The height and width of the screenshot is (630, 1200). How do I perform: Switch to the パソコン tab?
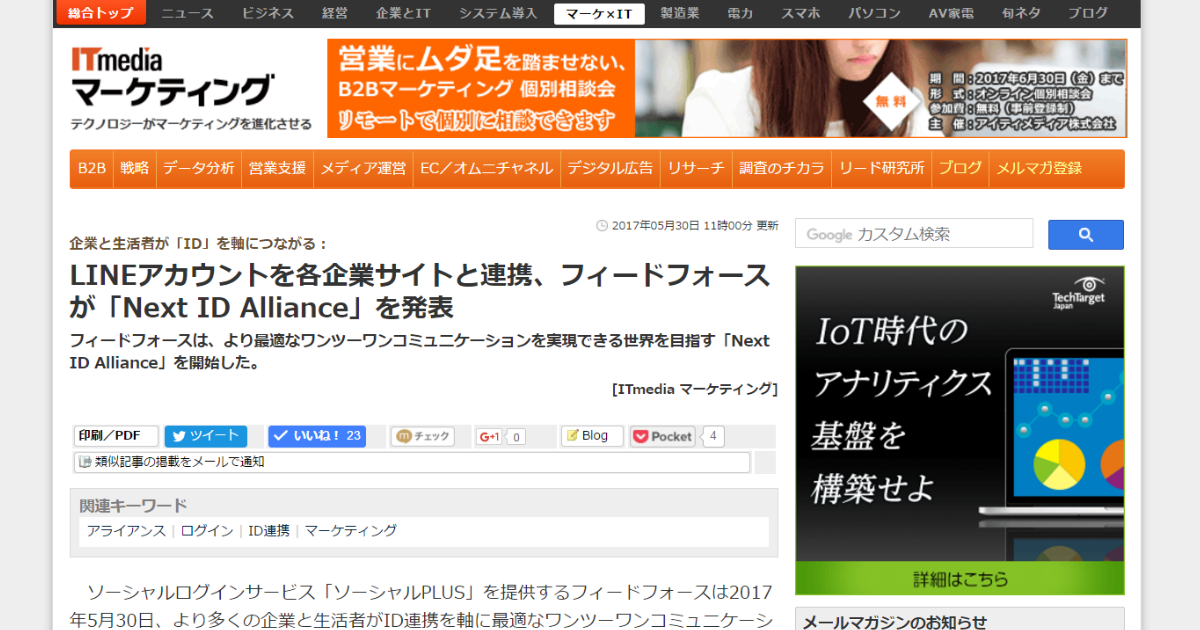[x=874, y=13]
